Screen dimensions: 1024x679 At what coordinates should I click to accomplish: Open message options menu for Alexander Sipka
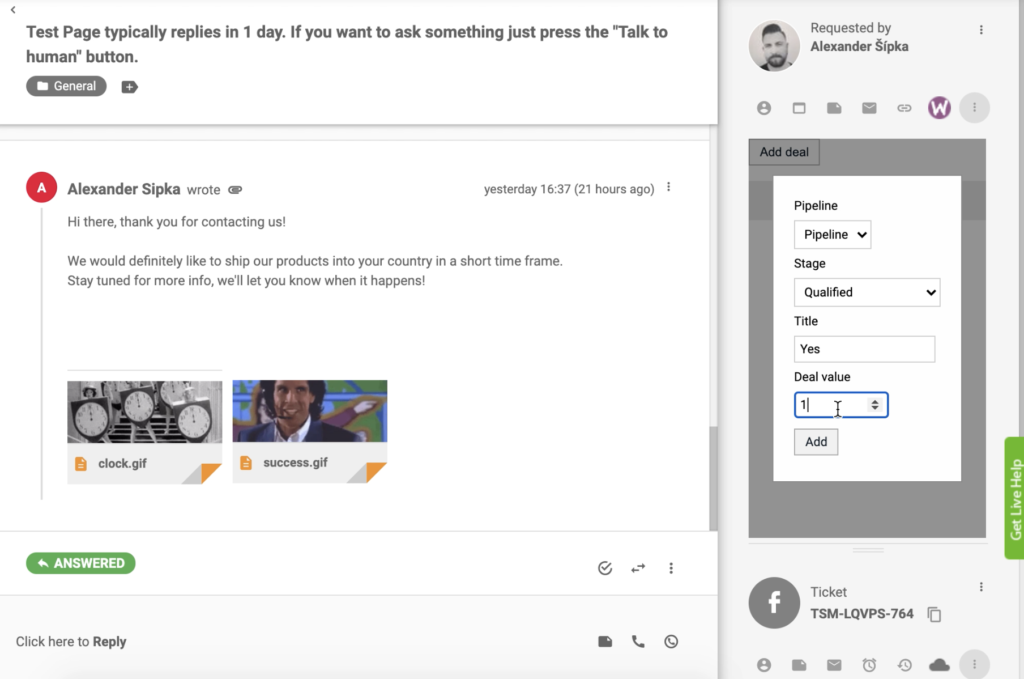click(668, 187)
